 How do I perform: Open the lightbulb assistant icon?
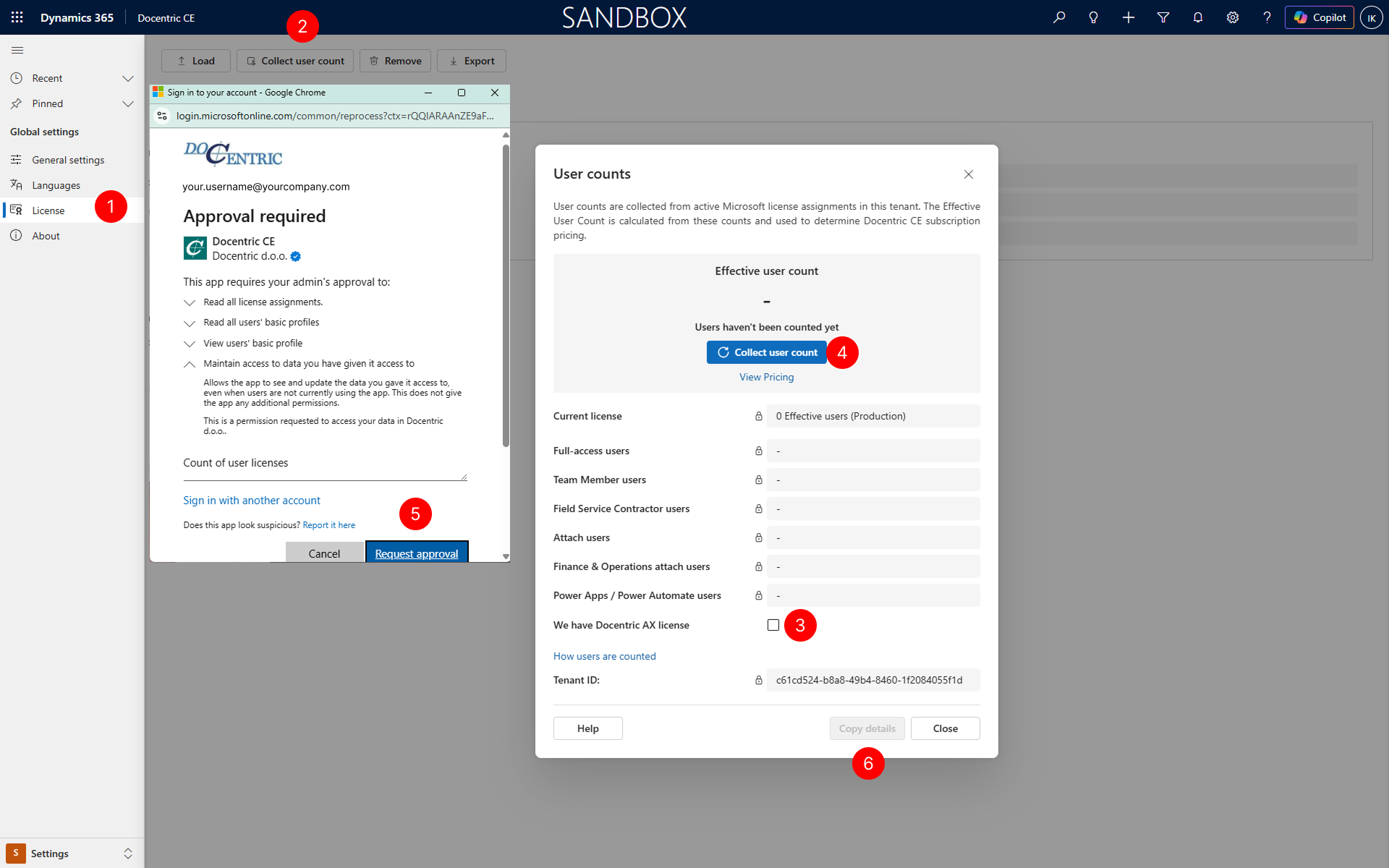coord(1094,17)
